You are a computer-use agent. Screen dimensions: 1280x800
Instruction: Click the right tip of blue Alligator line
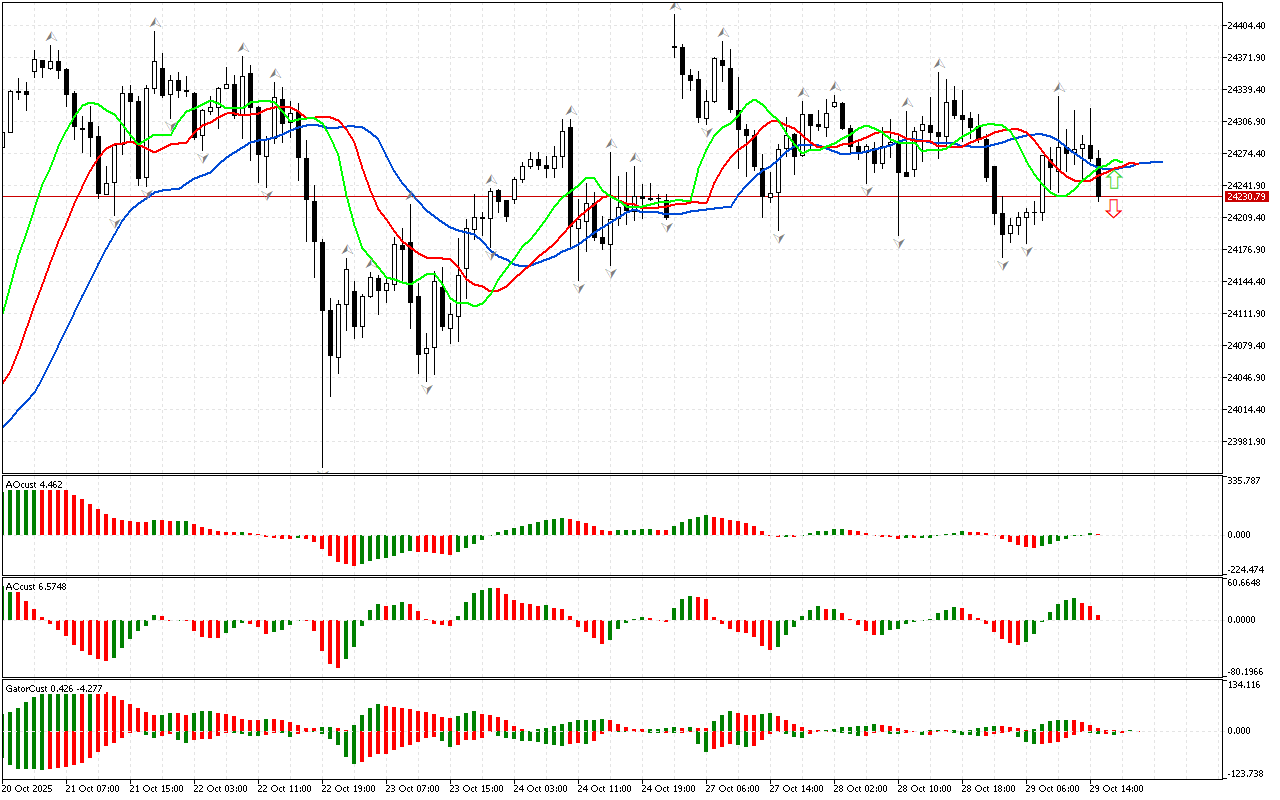(1161, 161)
